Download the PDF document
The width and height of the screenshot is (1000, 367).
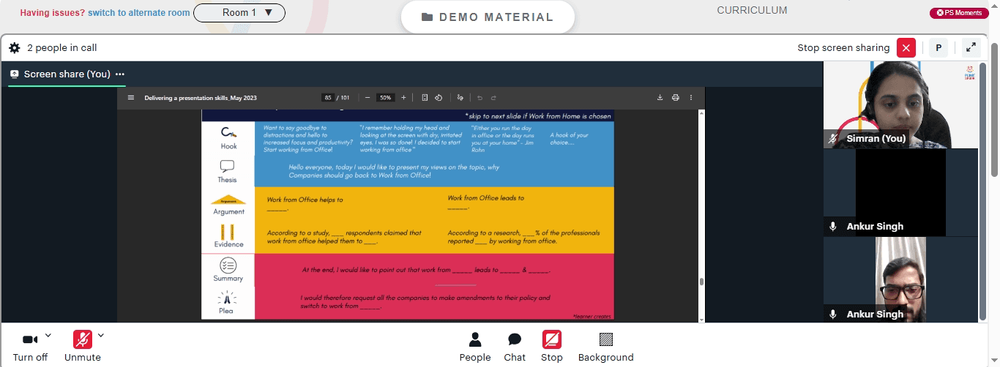coord(660,98)
